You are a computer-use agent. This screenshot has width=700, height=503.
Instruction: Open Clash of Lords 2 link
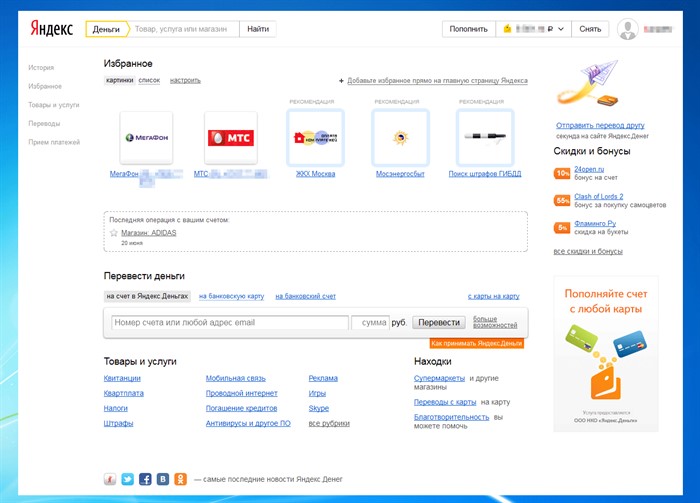[599, 196]
